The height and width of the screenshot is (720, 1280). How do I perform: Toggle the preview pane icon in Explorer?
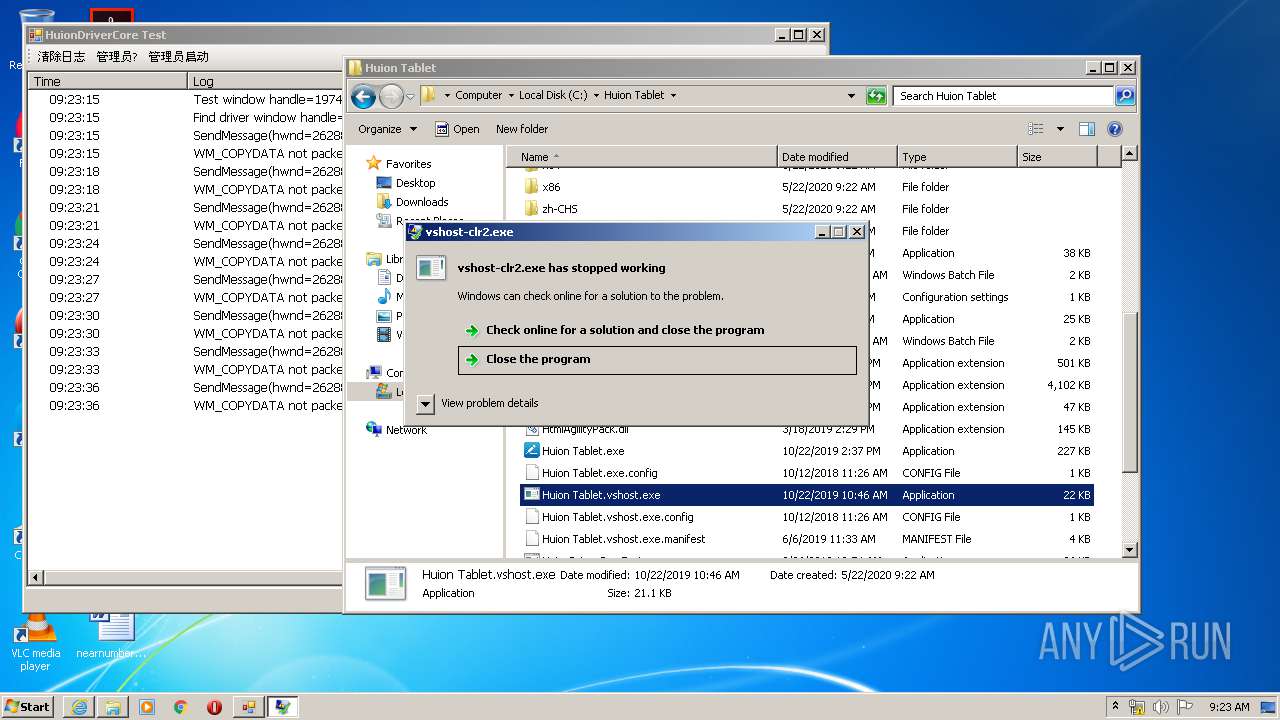[x=1087, y=129]
